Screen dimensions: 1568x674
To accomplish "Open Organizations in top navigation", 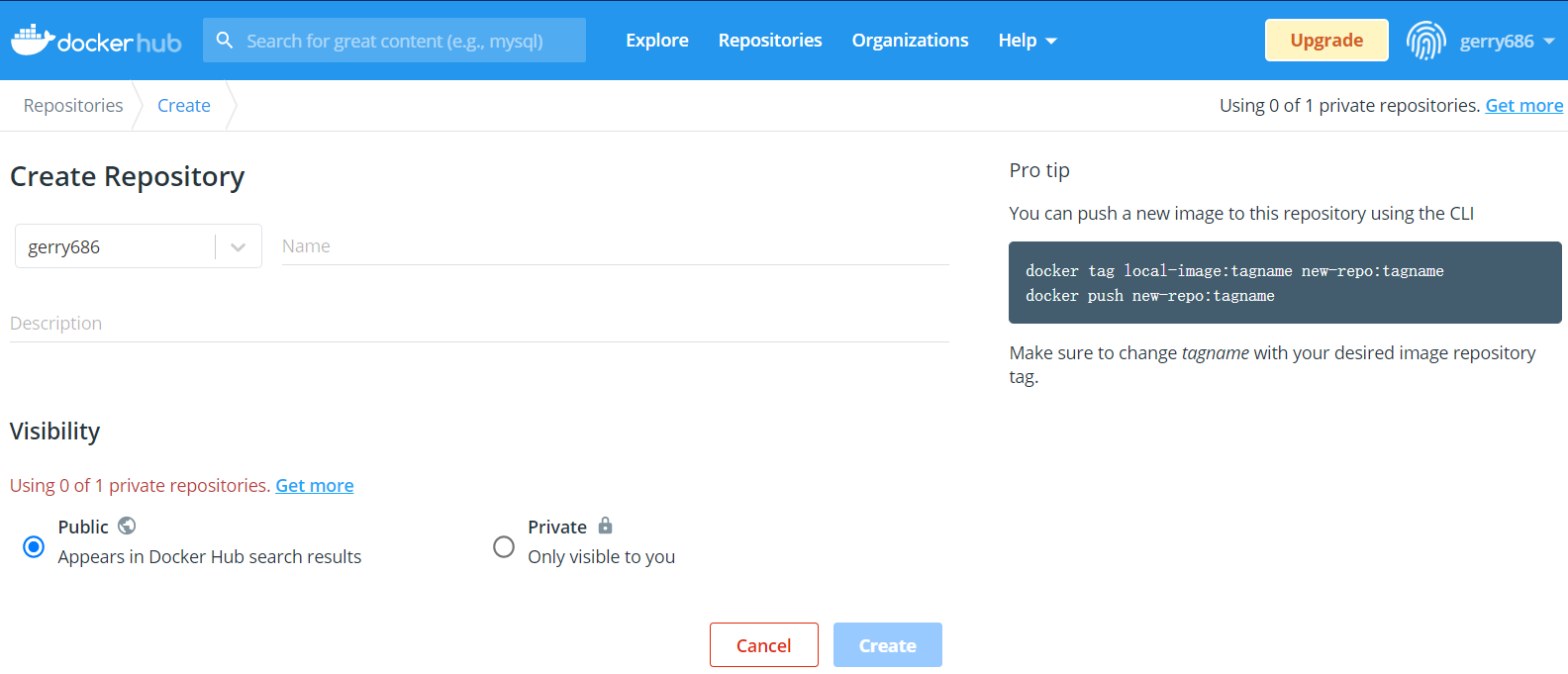I will tap(910, 41).
